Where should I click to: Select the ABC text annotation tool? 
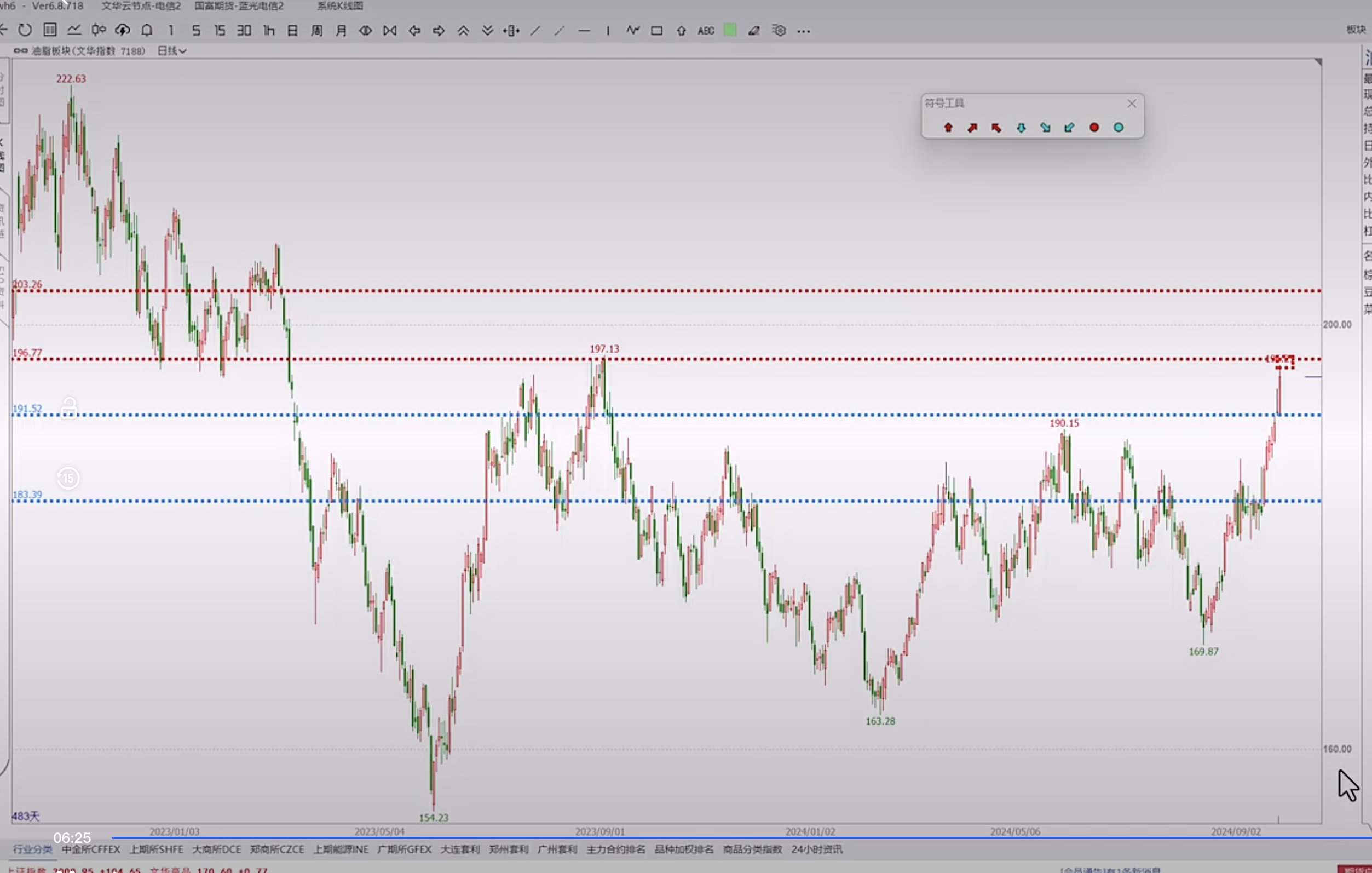click(x=705, y=31)
